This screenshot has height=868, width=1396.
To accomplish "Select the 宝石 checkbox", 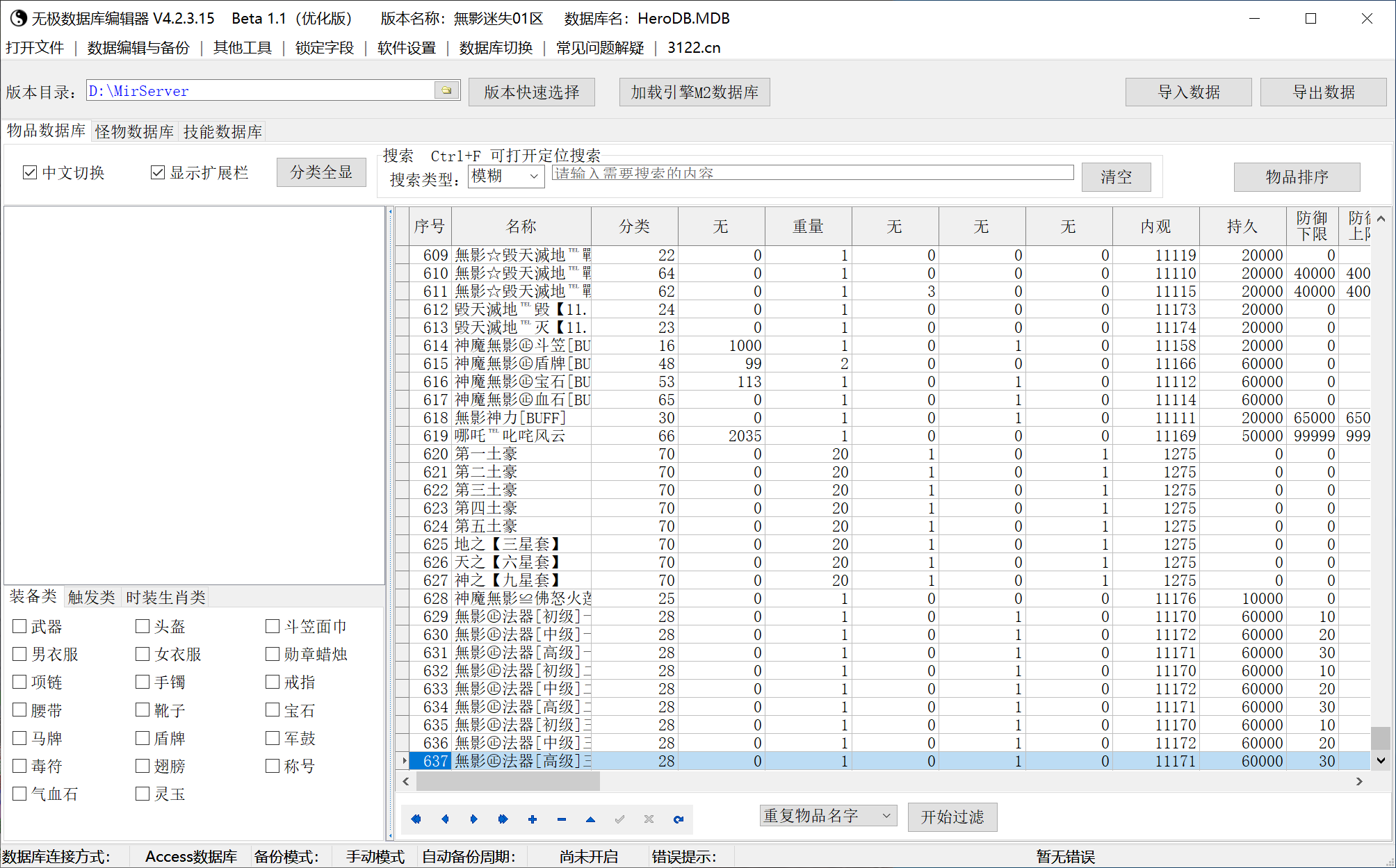I will 273,710.
